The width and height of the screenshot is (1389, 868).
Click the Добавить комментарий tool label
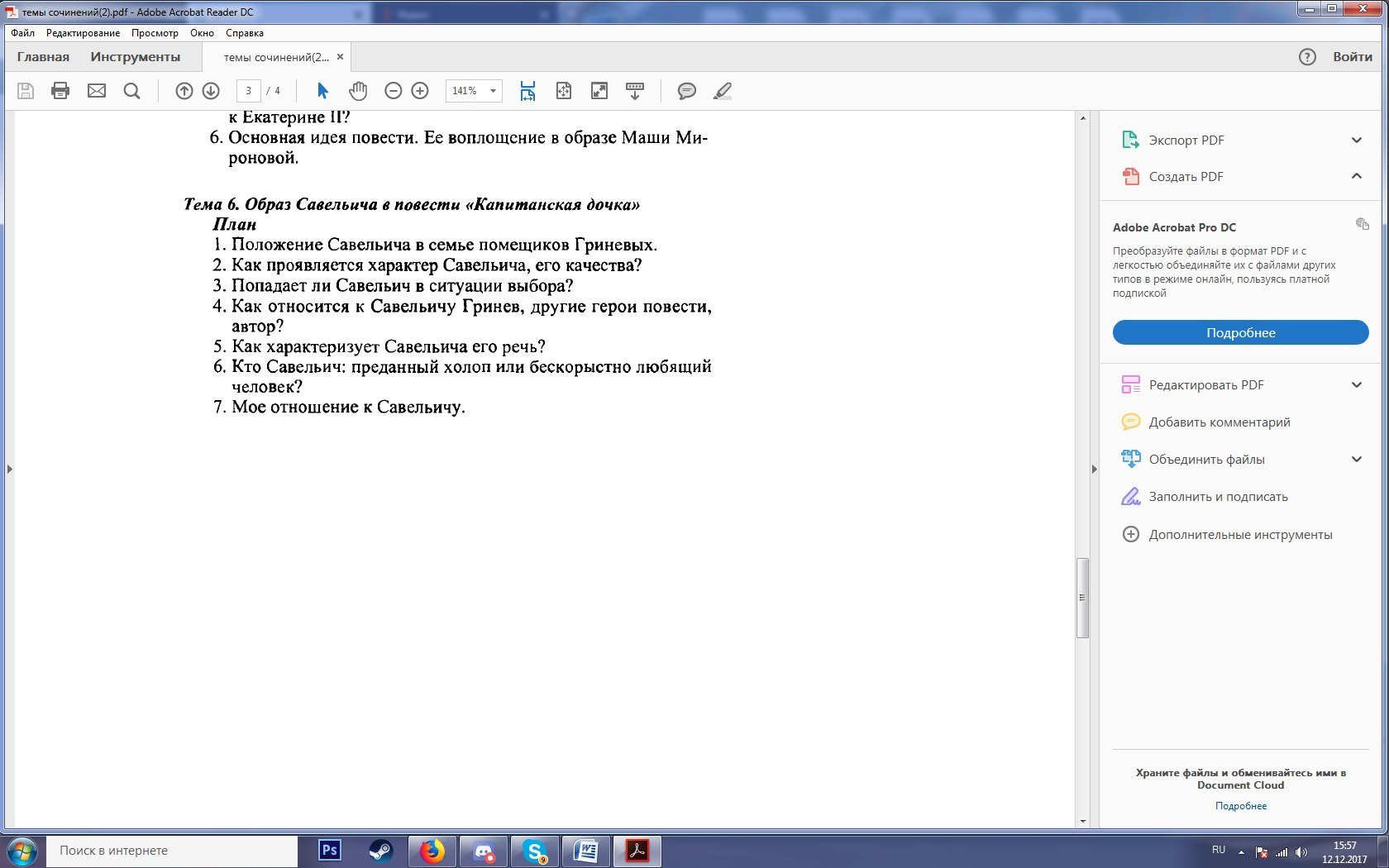click(x=1220, y=422)
